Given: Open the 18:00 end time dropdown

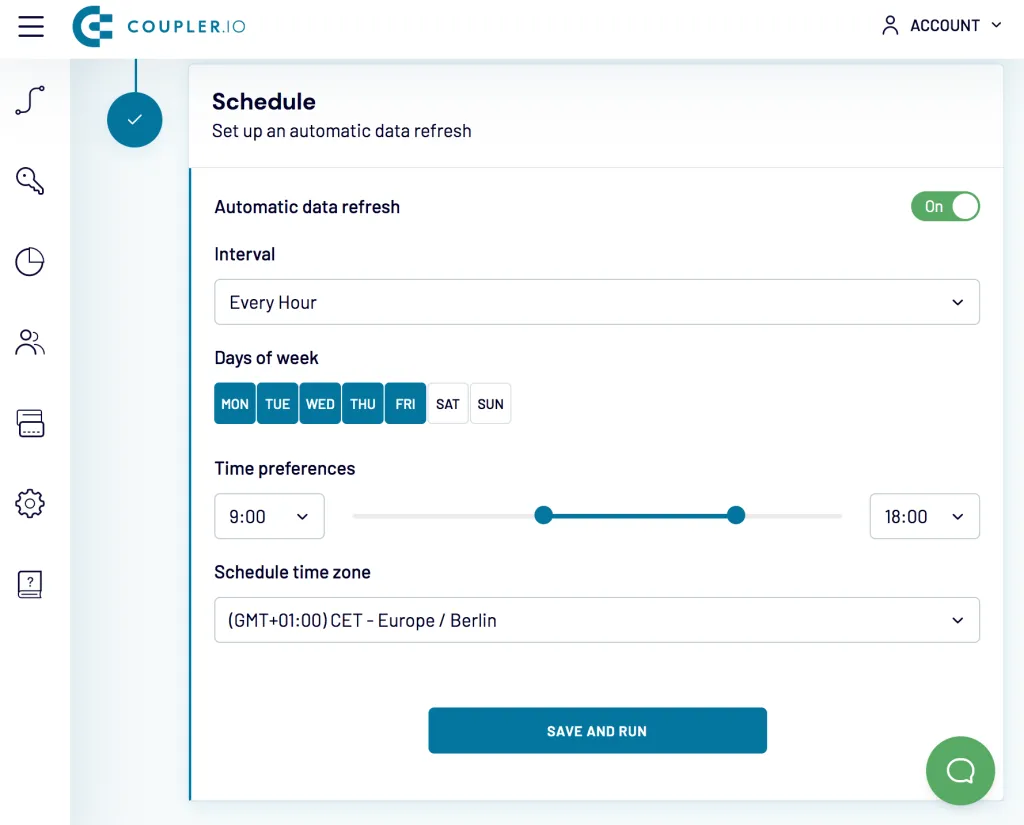Looking at the screenshot, I should click(x=924, y=516).
